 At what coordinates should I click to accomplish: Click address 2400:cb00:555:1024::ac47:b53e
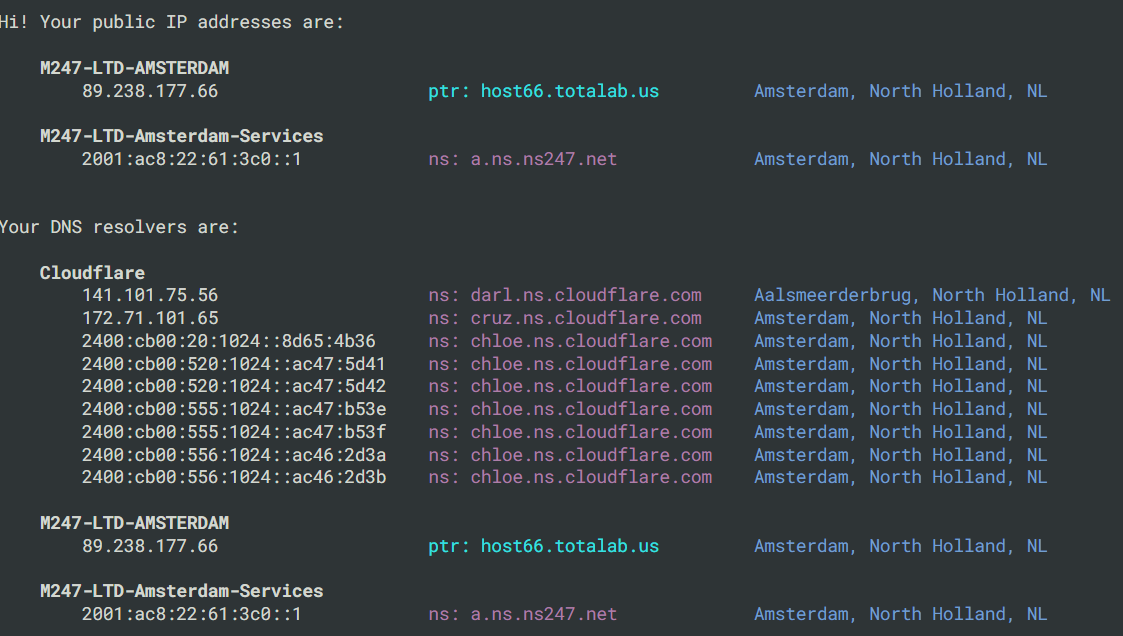[x=233, y=409]
